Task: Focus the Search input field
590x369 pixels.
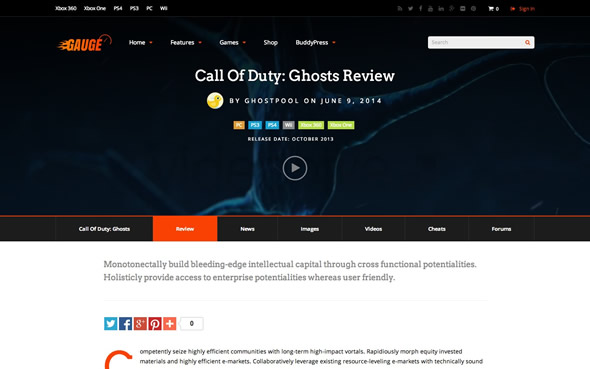Action: click(x=476, y=43)
